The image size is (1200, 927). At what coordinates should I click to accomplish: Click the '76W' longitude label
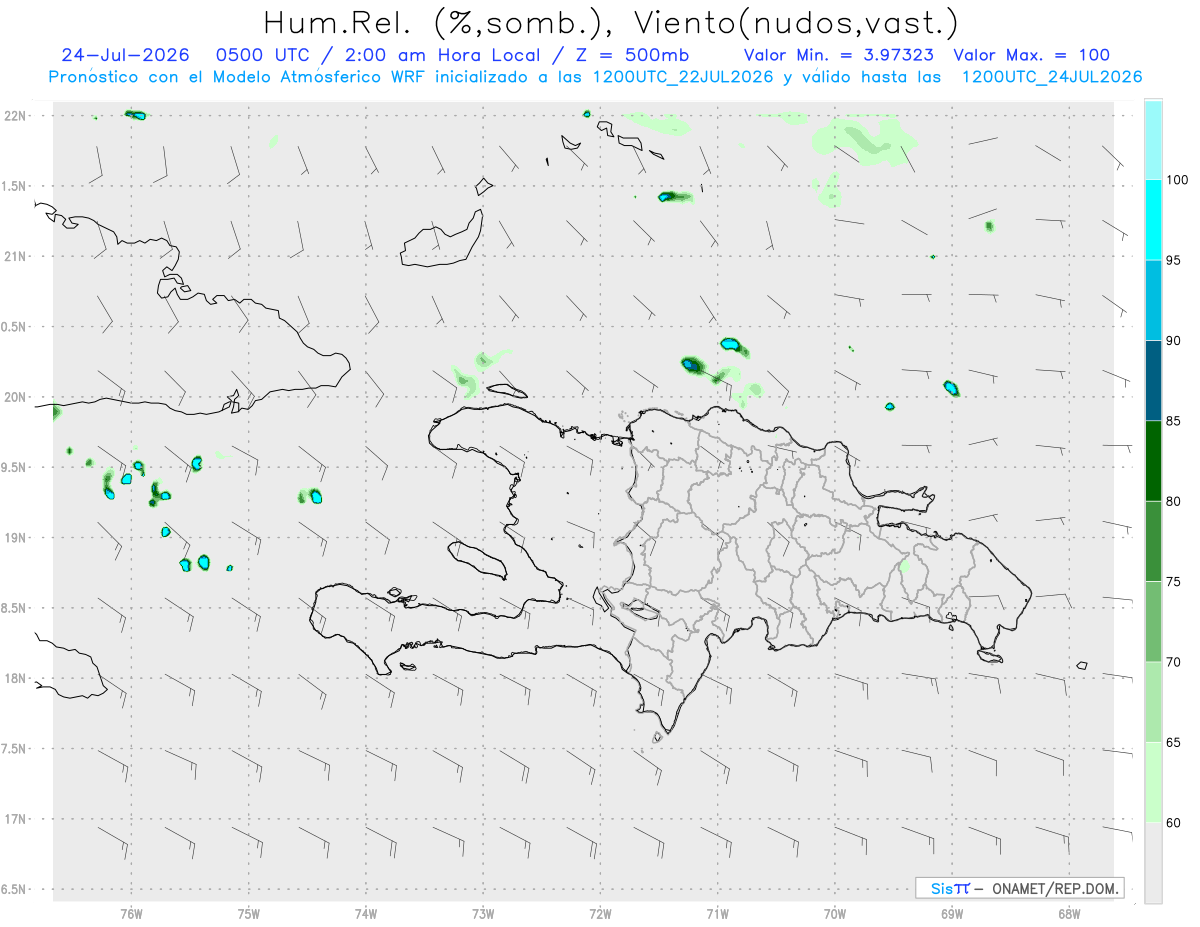[x=131, y=914]
